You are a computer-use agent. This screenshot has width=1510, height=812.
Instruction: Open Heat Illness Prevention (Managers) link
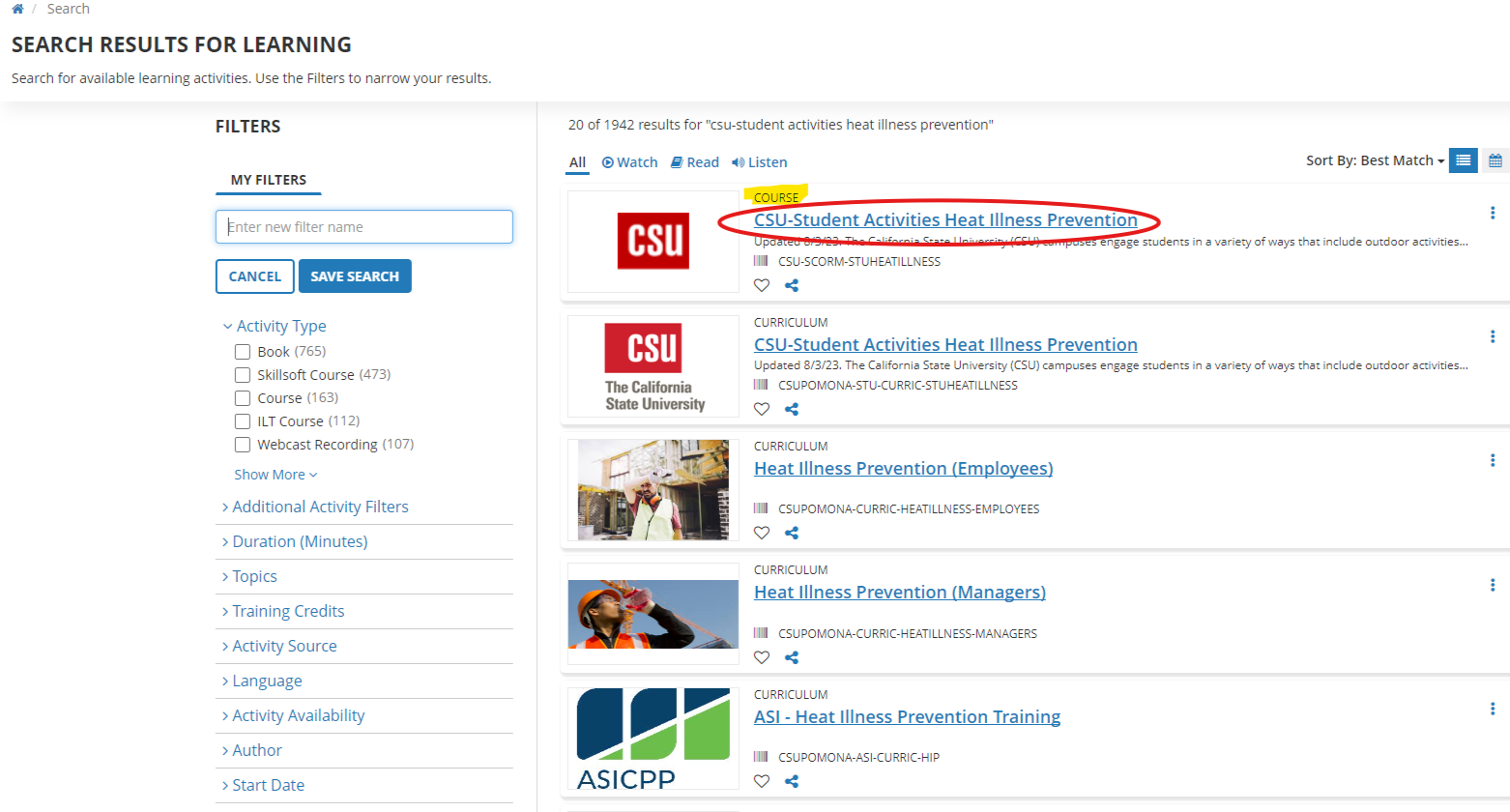(x=900, y=592)
